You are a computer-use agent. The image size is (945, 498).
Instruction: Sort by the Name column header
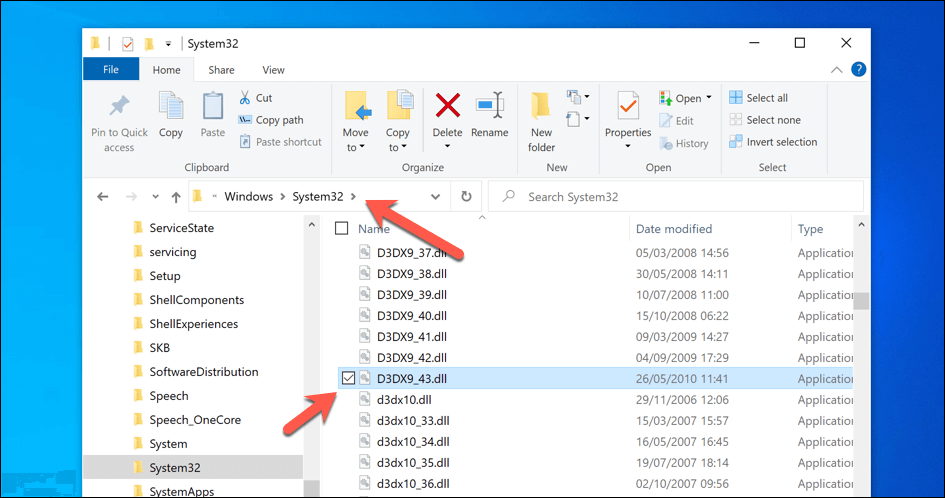point(374,229)
